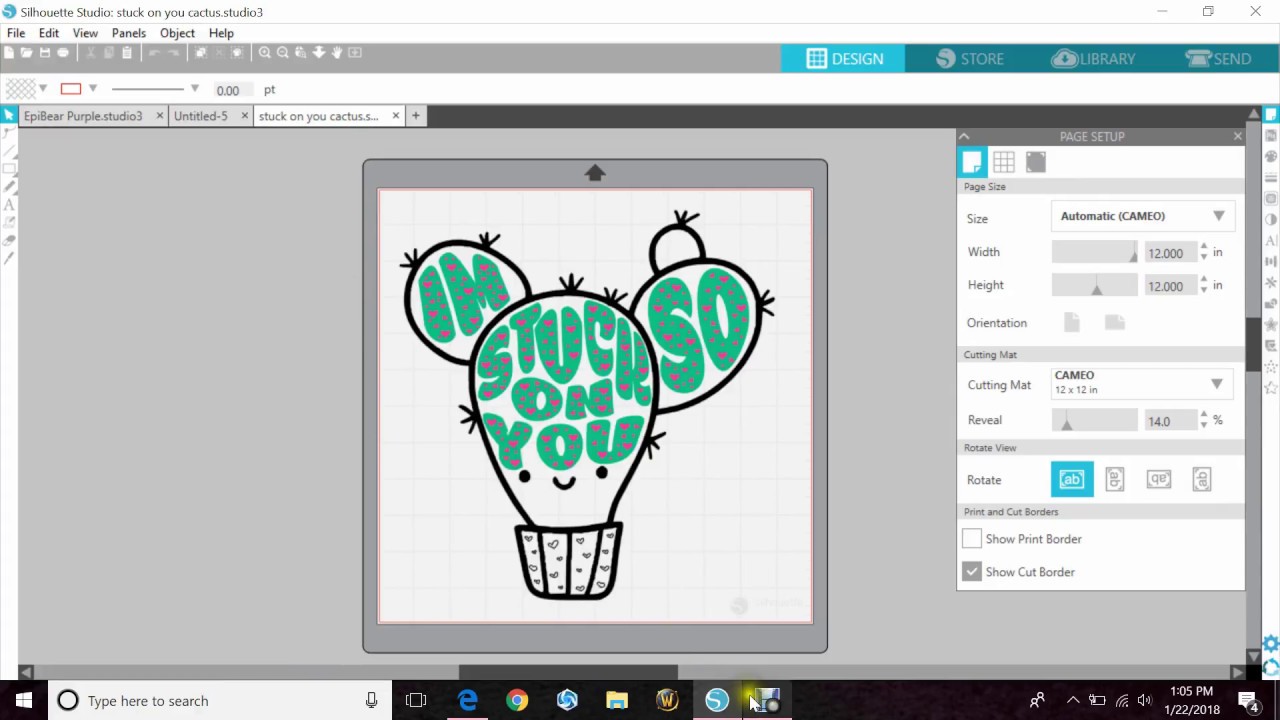The image size is (1280, 720).
Task: Uncheck Show Cut Border checkbox
Action: click(972, 572)
